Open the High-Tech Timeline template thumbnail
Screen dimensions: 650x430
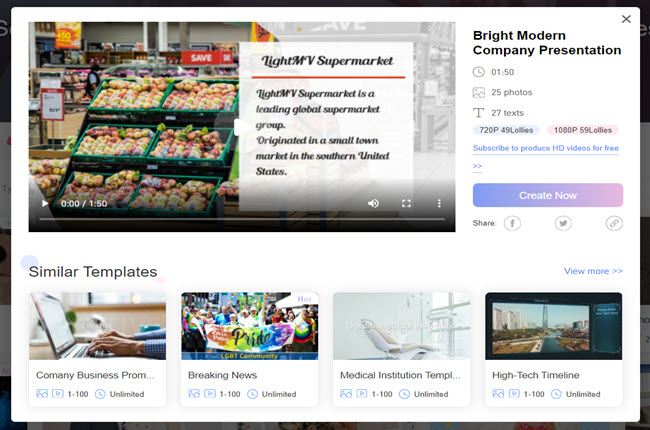coord(553,325)
